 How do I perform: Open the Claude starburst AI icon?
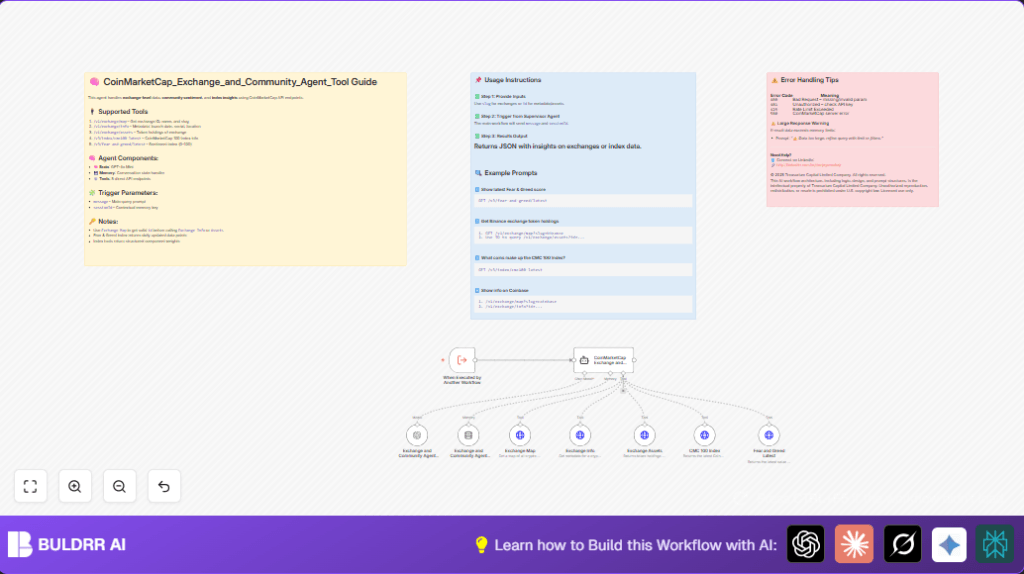[854, 544]
